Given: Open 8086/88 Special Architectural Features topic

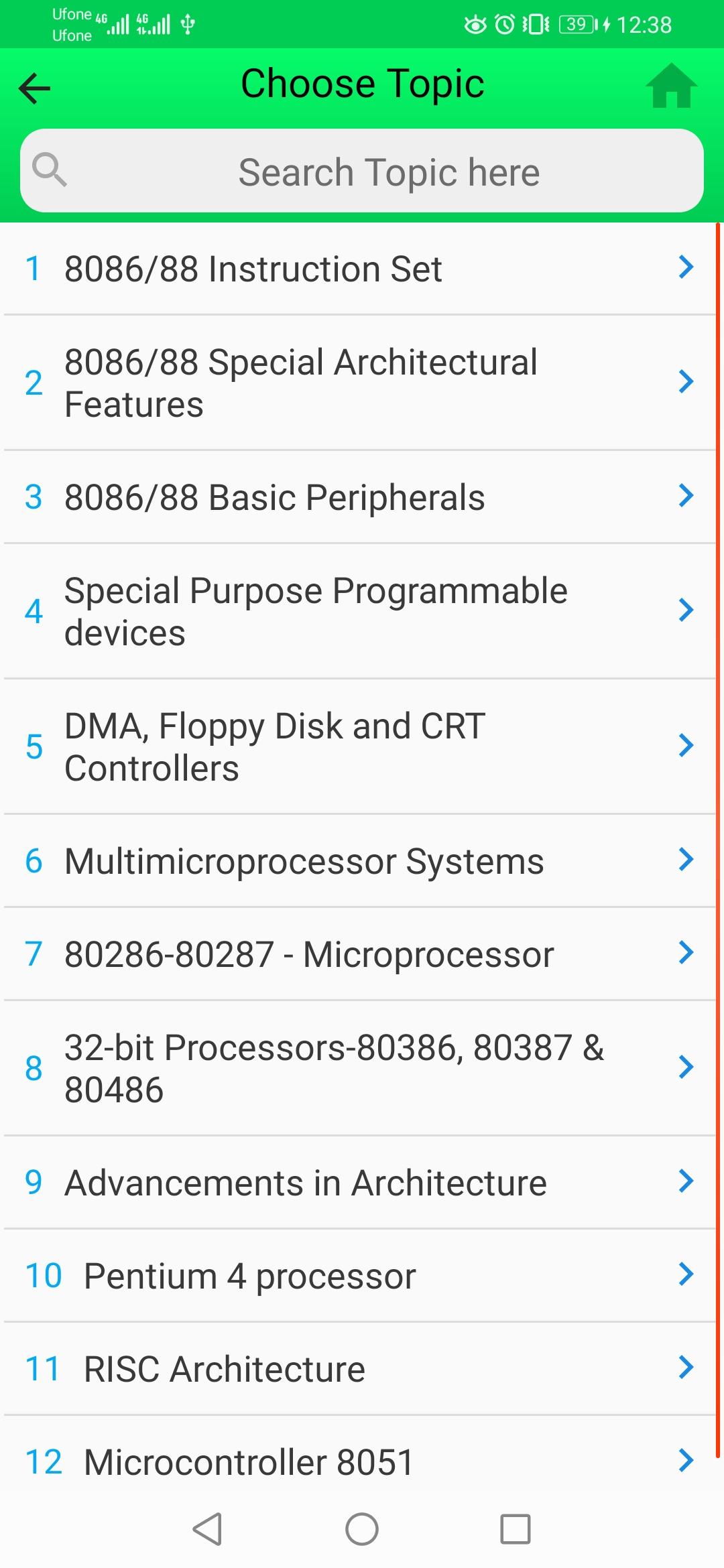Looking at the screenshot, I should pos(302,383).
